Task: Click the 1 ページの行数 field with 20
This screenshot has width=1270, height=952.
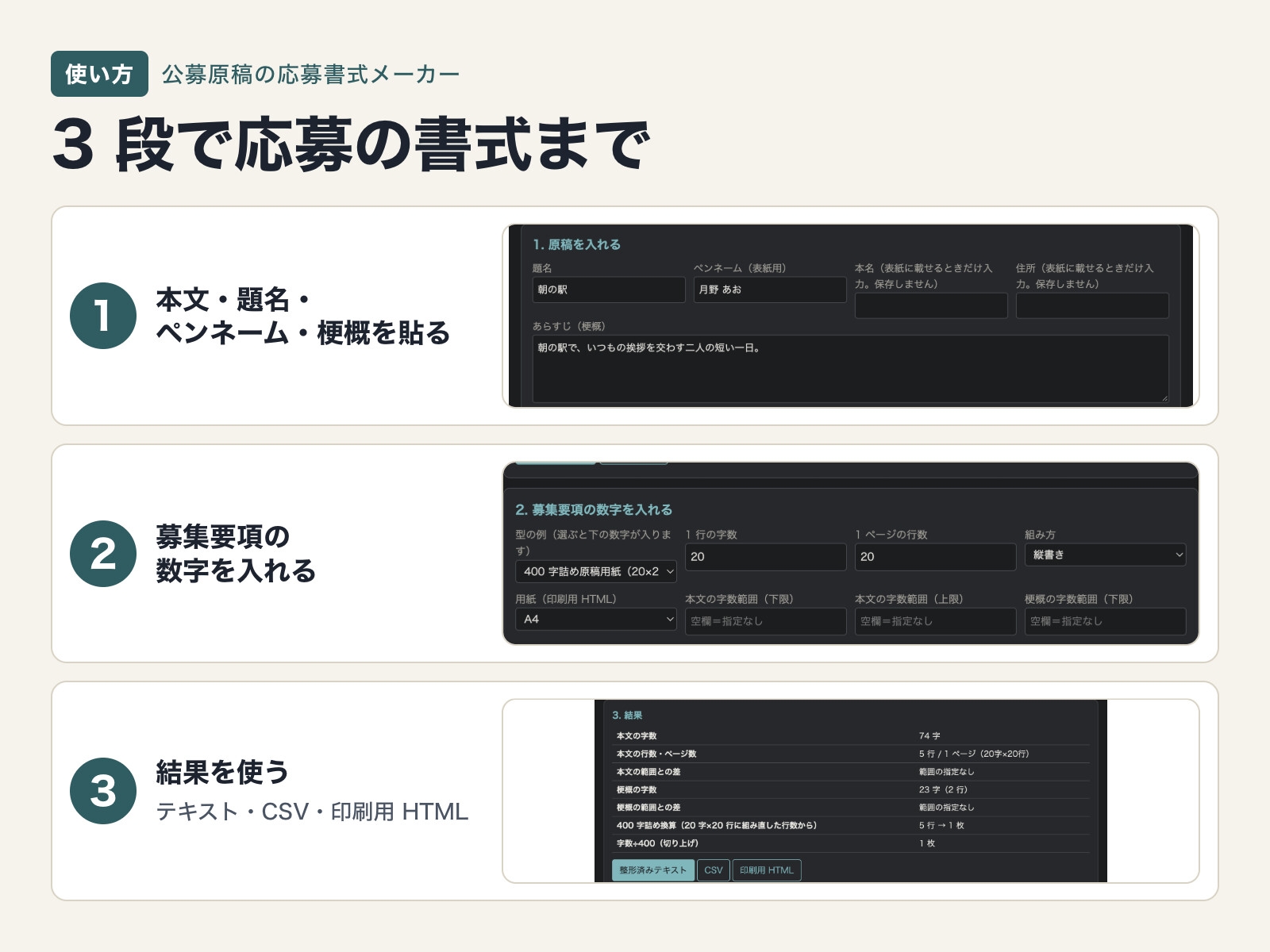Action: [x=936, y=557]
